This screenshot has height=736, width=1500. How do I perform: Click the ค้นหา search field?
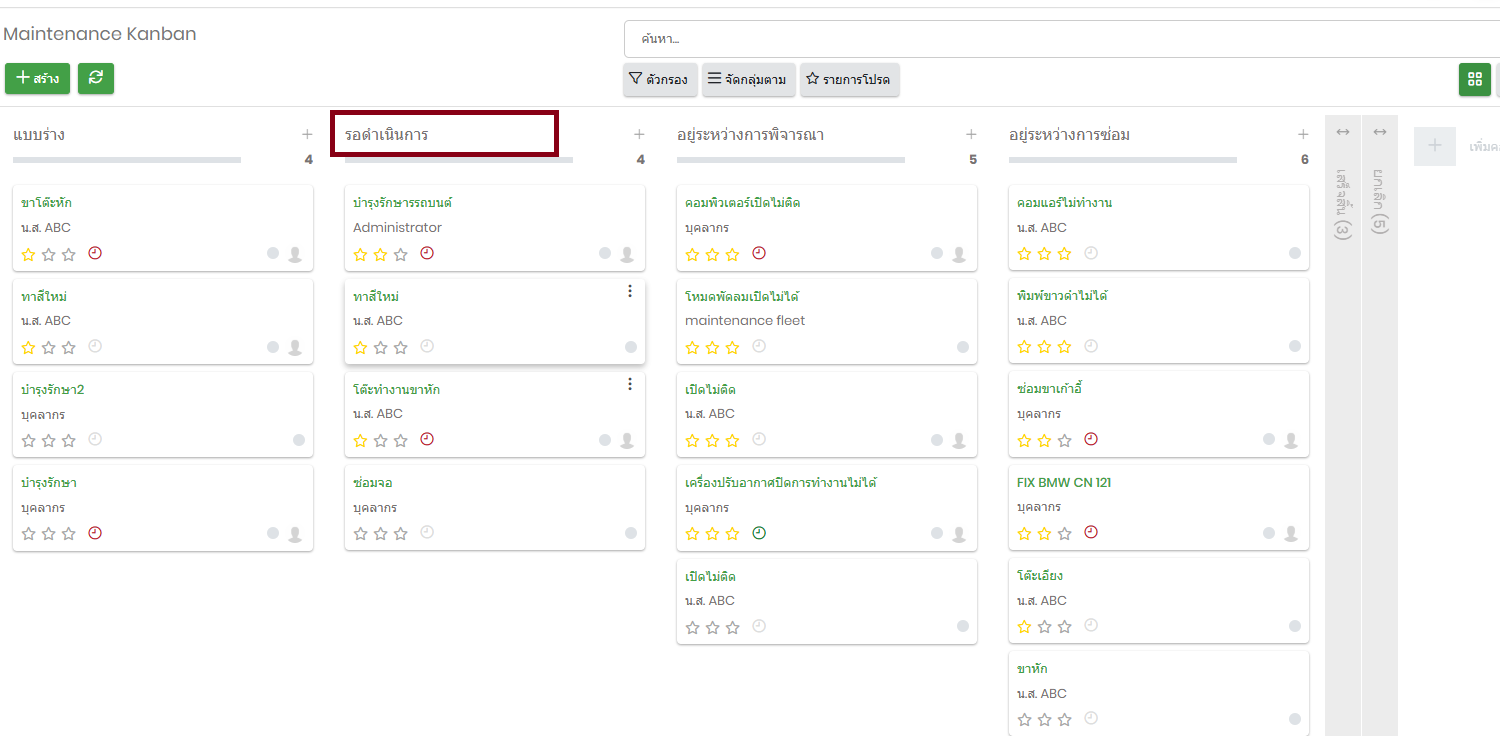point(1060,39)
